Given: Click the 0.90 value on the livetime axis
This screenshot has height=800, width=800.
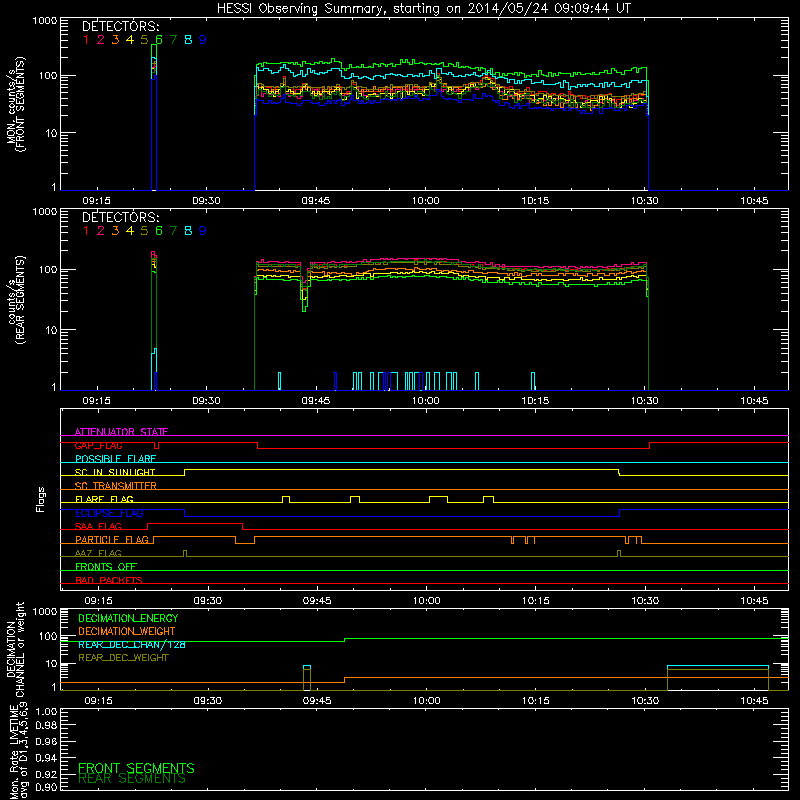Looking at the screenshot, I should [46, 787].
